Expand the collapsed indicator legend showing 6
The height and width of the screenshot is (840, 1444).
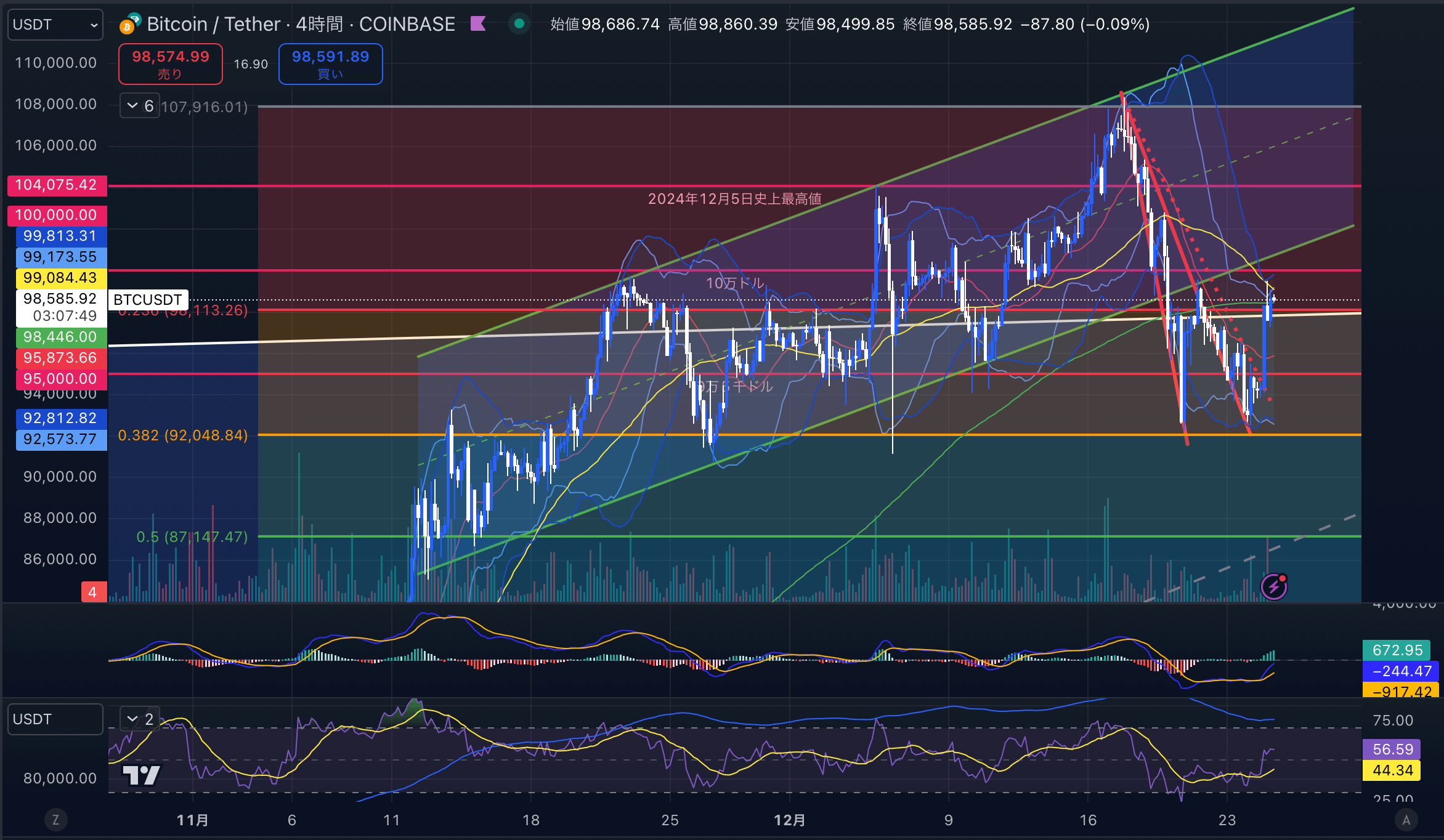pyautogui.click(x=140, y=106)
